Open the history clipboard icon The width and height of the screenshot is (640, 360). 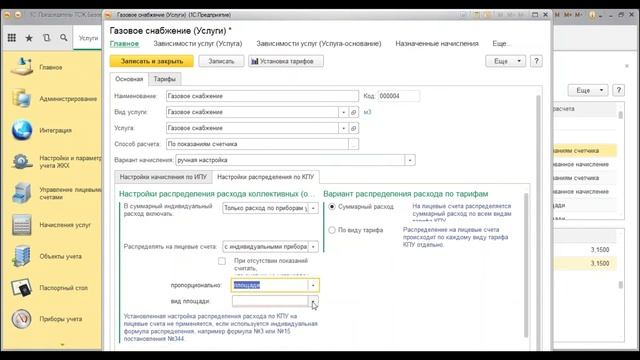[x=47, y=38]
